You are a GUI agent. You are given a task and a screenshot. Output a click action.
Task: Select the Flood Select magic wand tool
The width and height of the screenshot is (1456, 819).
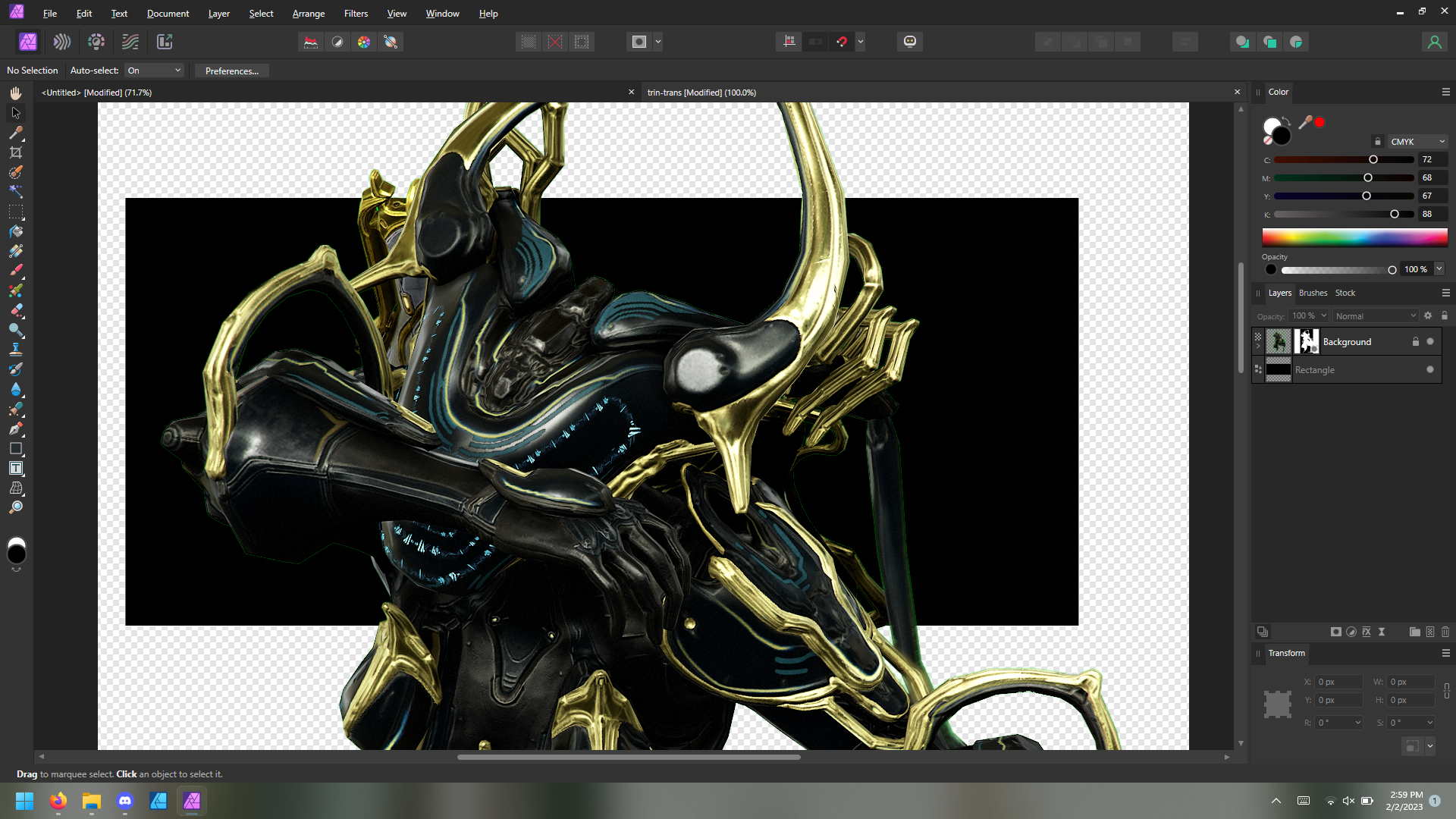coord(16,192)
